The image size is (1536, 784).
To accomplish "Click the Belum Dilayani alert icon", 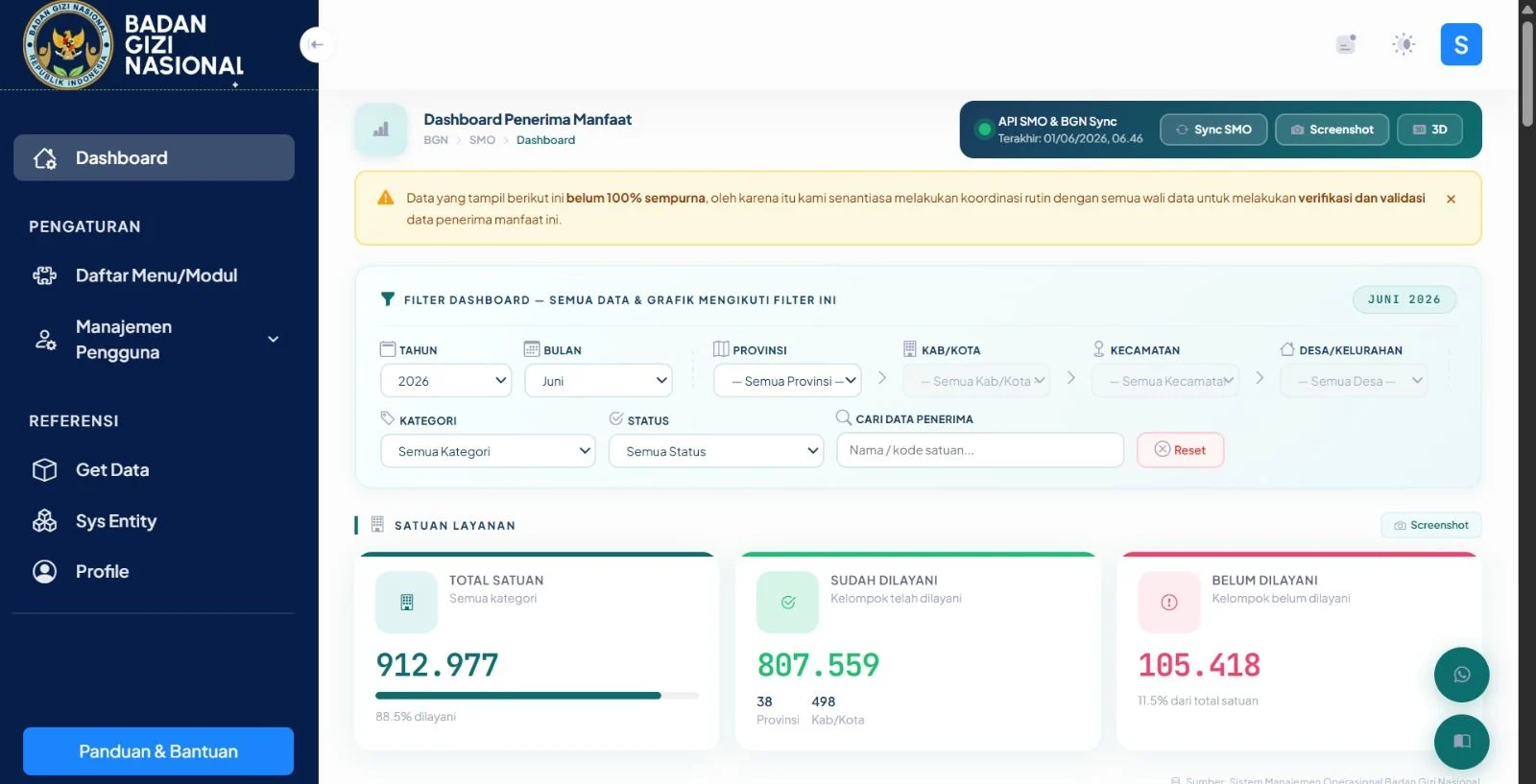I will [x=1168, y=602].
